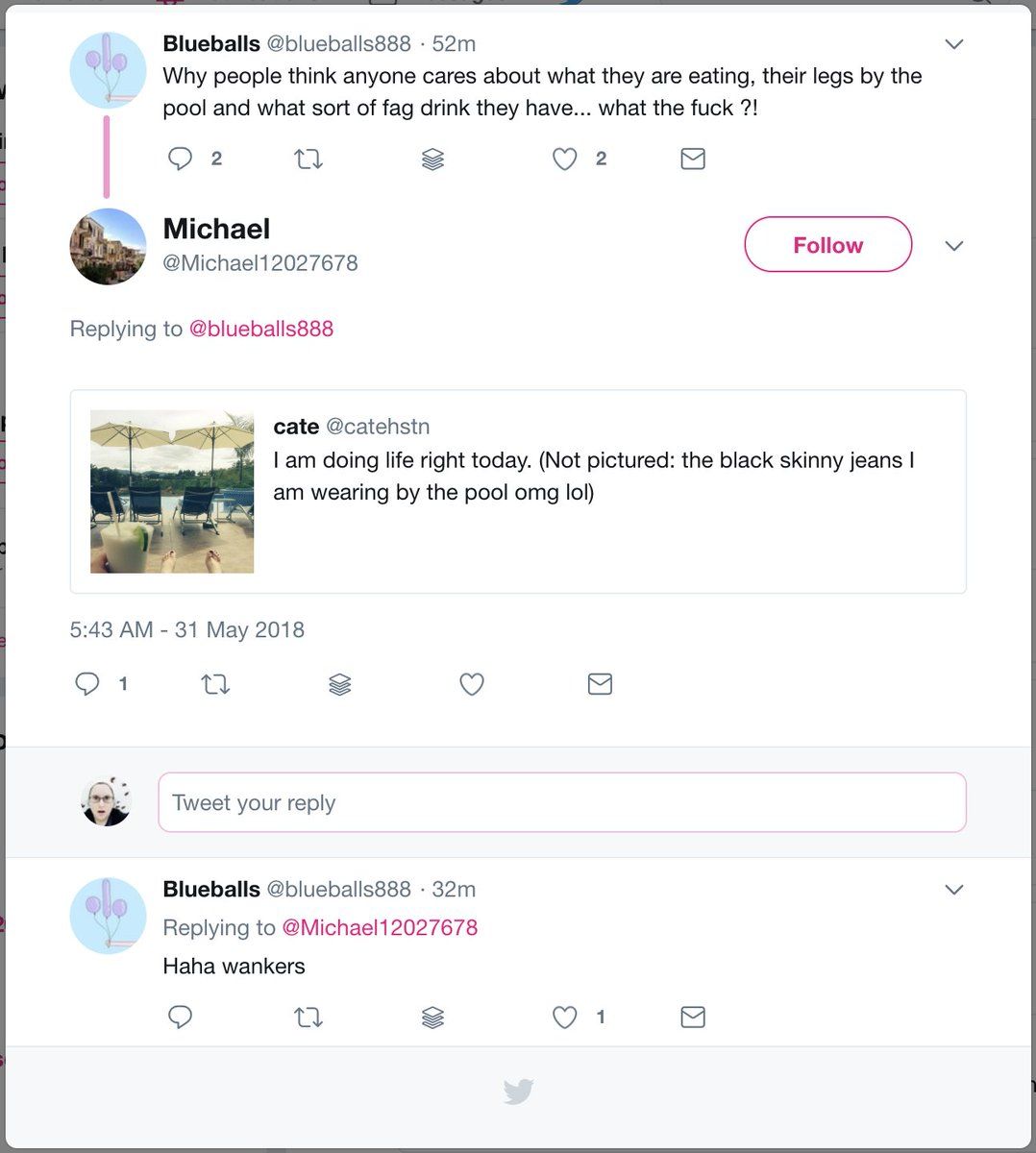Expand more options beside the Follow button
The image size is (1036, 1153).
click(954, 246)
